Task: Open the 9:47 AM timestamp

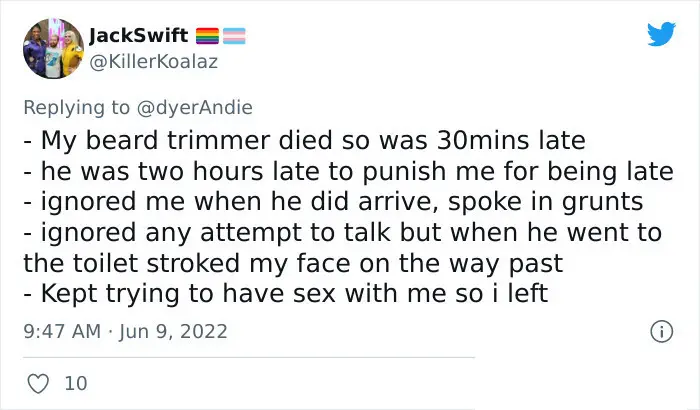Action: click(x=62, y=331)
